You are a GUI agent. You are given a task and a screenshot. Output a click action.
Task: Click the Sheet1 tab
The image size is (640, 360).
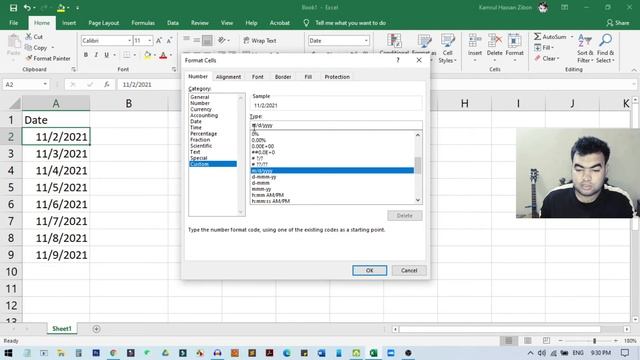(x=62, y=329)
